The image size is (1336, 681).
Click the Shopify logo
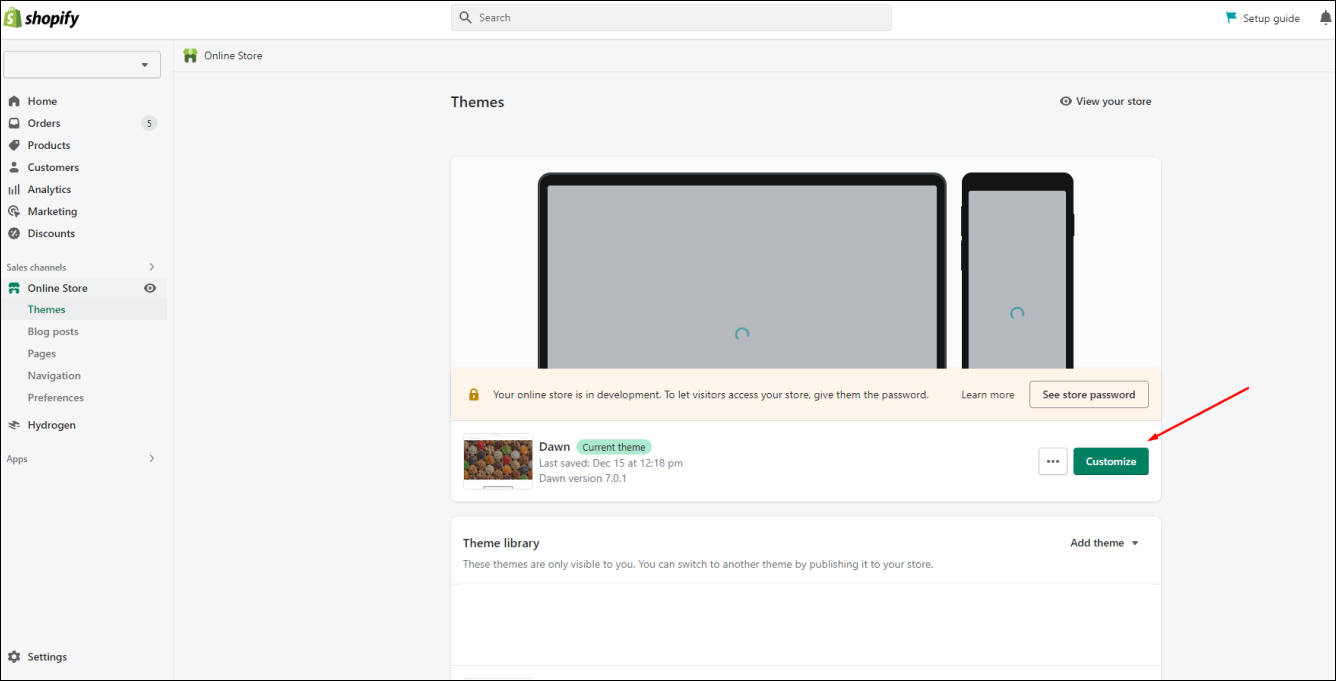[43, 19]
